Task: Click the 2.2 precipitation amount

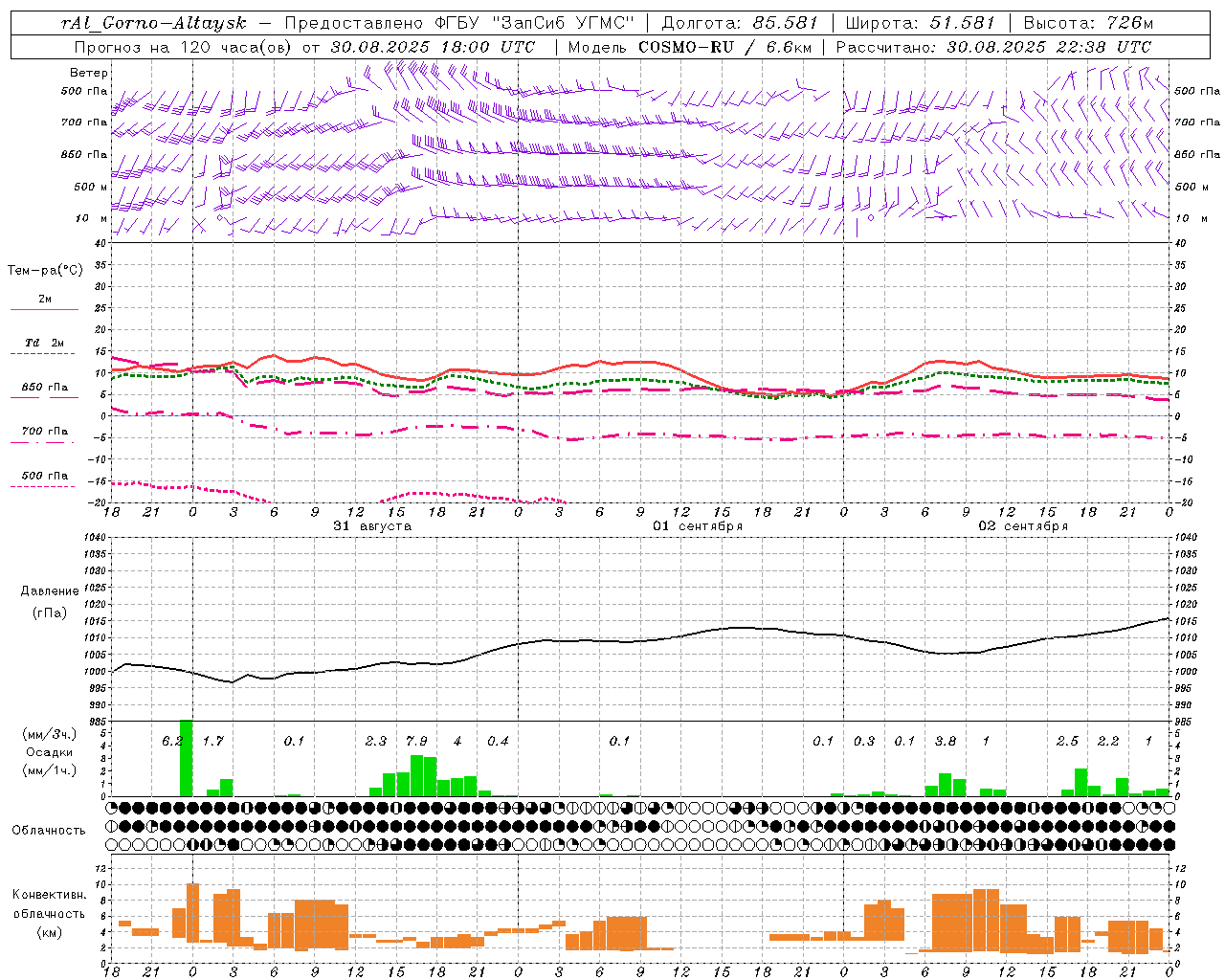Action: point(1108,741)
